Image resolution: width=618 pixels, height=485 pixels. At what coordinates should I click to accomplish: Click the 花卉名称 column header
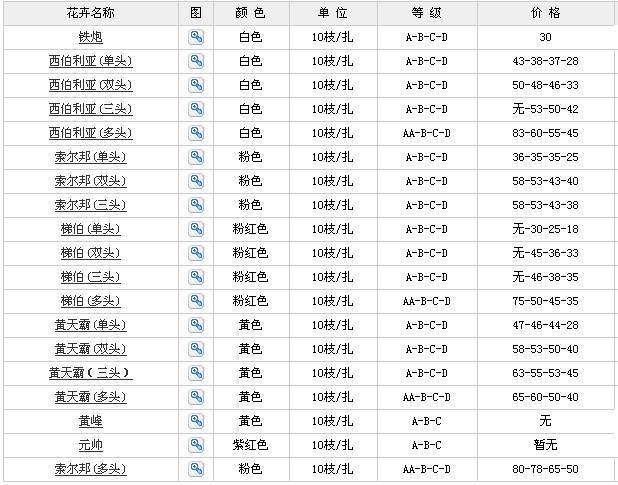tap(91, 13)
